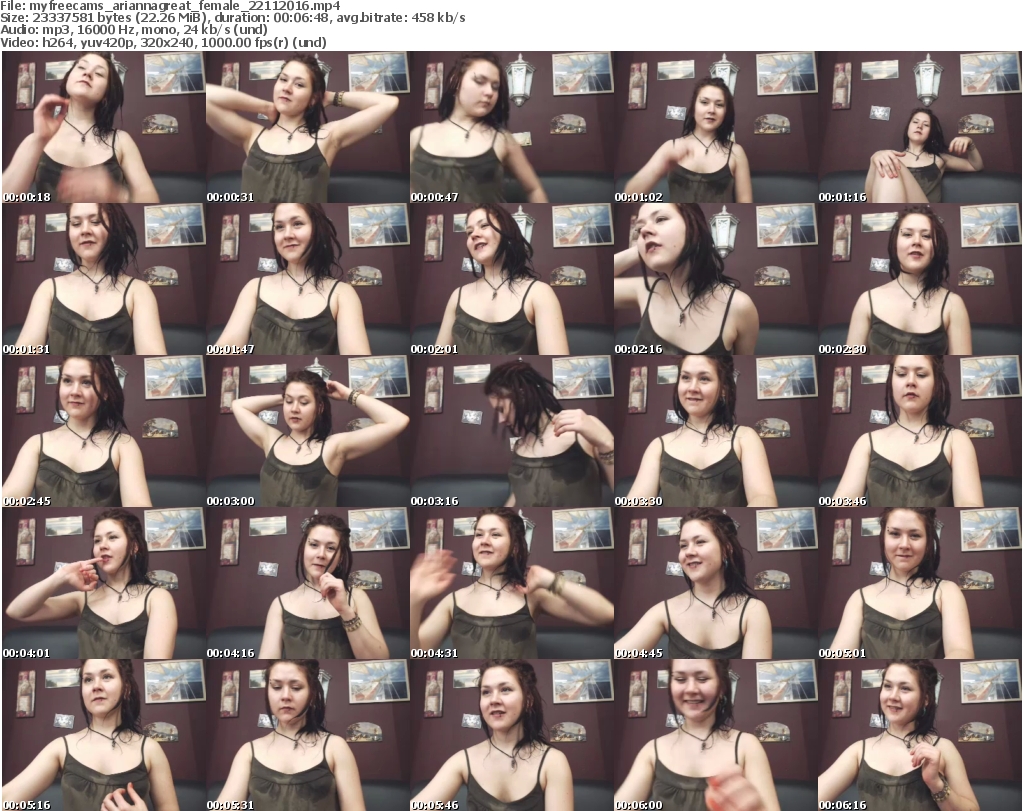Click the Size and duration info line

point(233,18)
